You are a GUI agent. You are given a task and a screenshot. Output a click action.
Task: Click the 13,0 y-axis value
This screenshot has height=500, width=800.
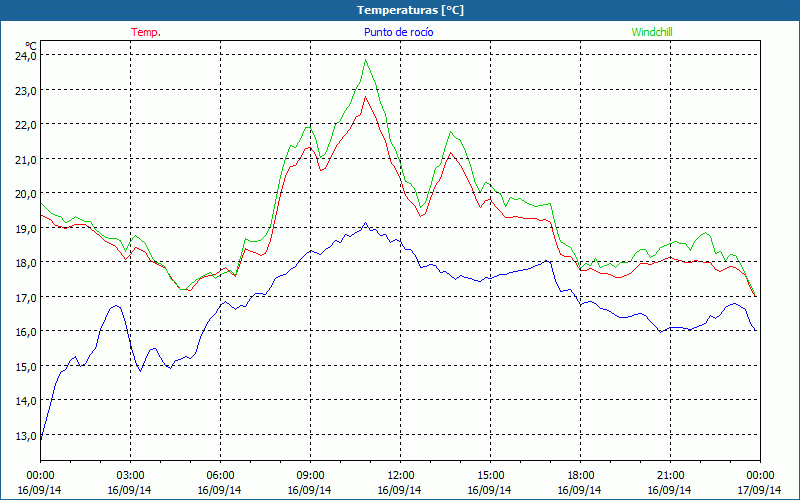[x=26, y=435]
